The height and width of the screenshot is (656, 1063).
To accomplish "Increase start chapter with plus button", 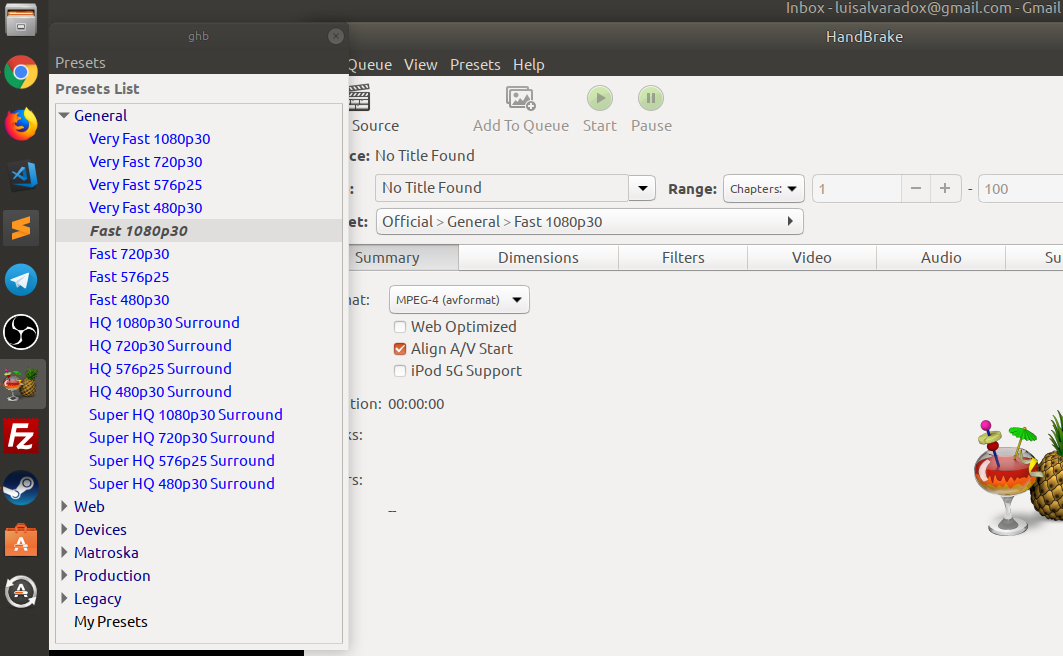I will tap(945, 188).
